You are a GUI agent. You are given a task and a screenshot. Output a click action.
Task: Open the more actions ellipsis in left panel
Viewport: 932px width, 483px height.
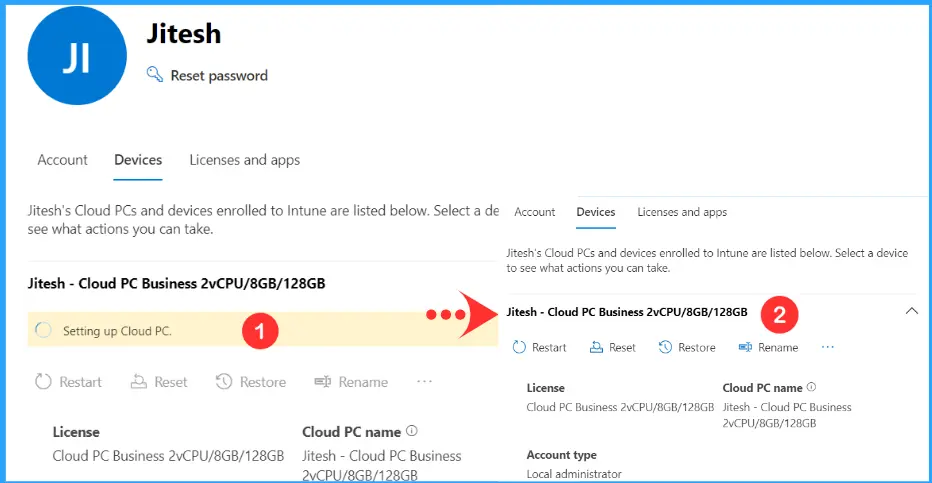coord(424,381)
